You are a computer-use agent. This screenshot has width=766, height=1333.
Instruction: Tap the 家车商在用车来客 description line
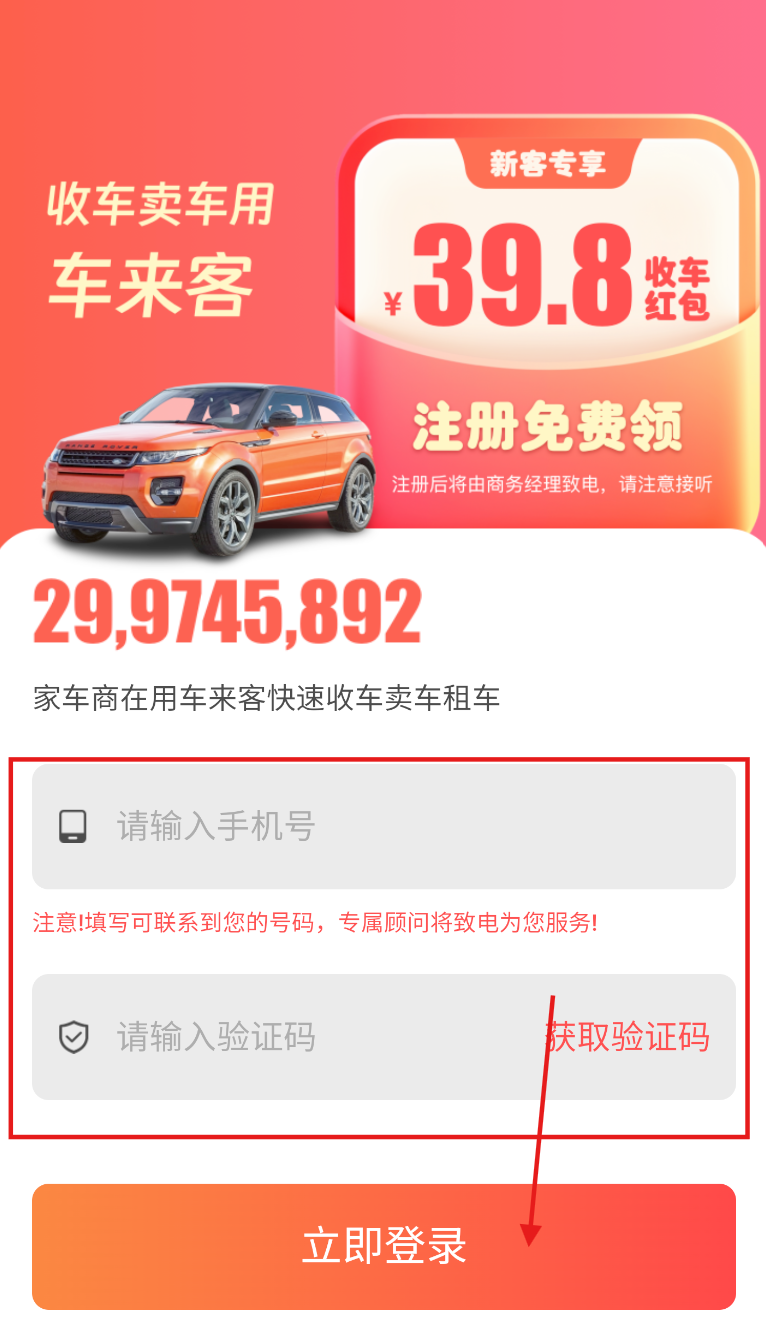[267, 698]
